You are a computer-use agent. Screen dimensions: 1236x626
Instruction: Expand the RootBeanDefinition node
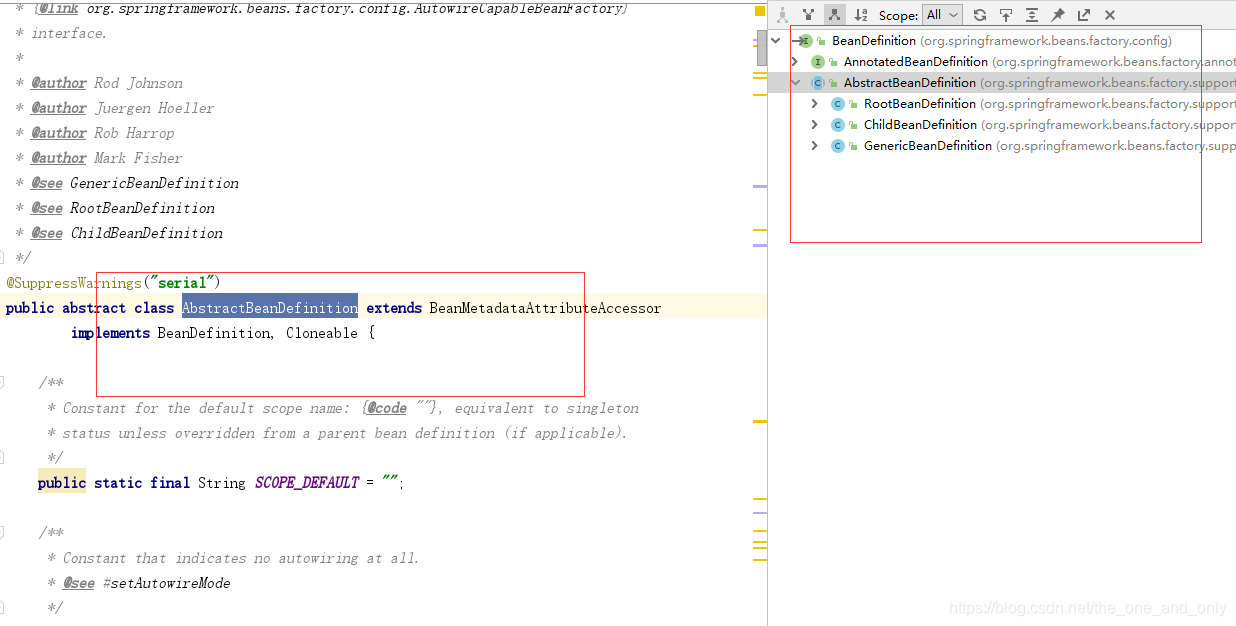(815, 104)
